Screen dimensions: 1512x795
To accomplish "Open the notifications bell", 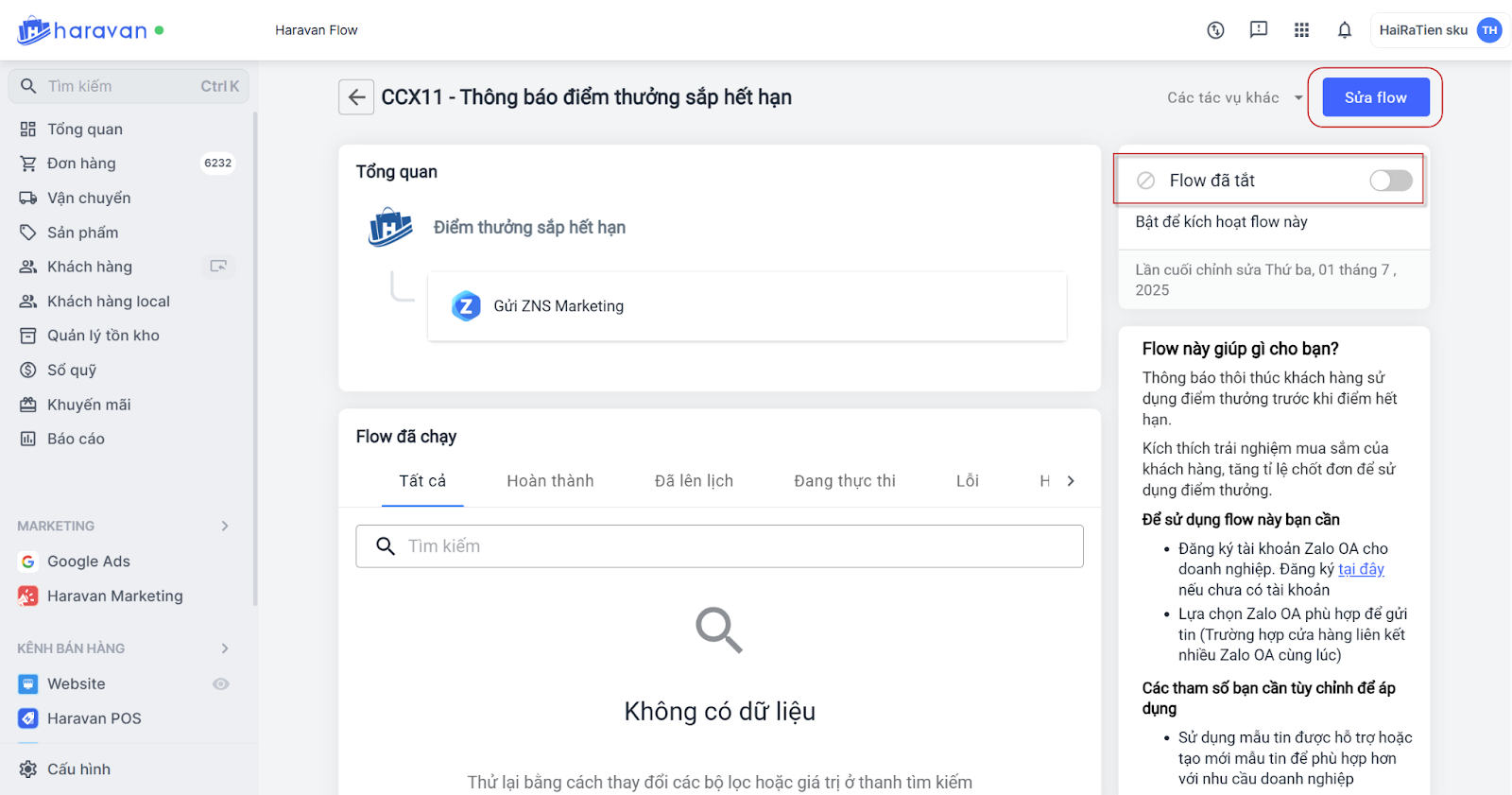I will click(x=1345, y=30).
